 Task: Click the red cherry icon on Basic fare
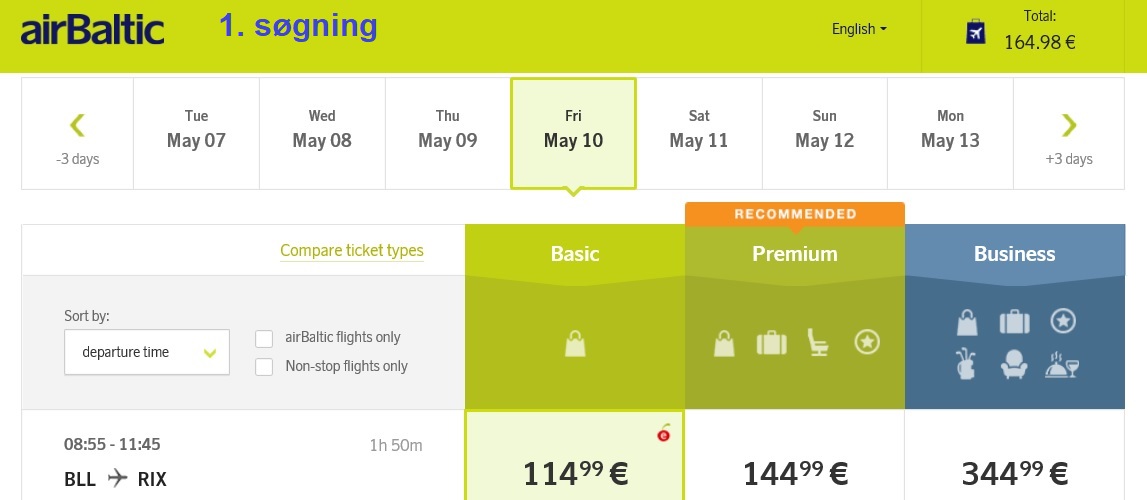(x=663, y=433)
